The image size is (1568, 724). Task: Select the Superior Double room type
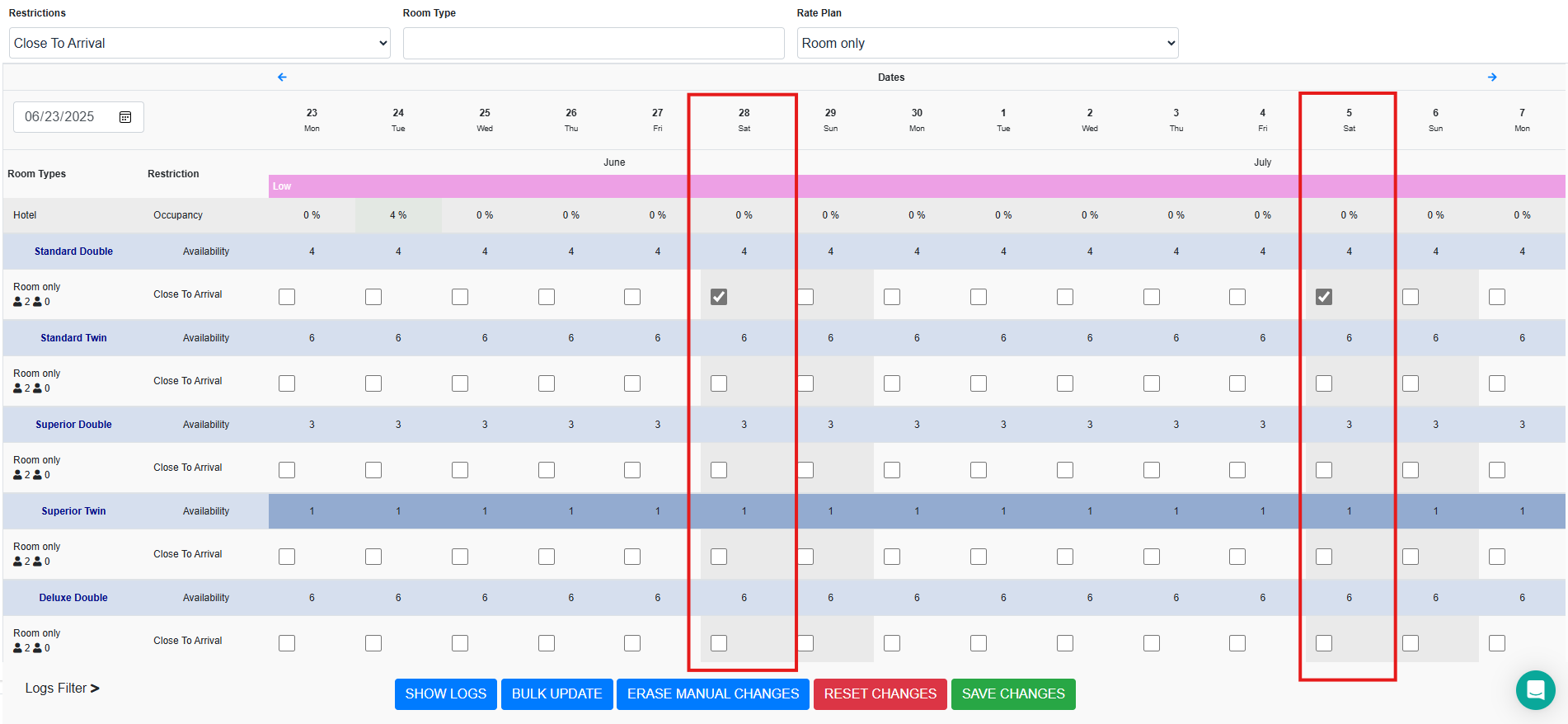pos(73,425)
